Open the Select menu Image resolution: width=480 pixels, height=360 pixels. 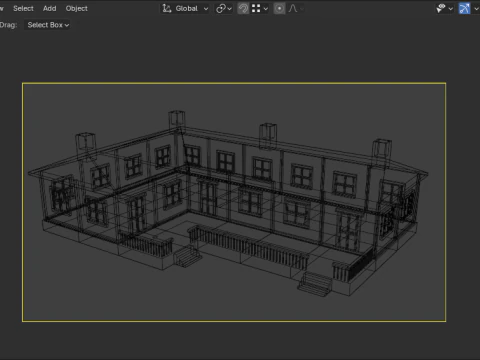23,9
